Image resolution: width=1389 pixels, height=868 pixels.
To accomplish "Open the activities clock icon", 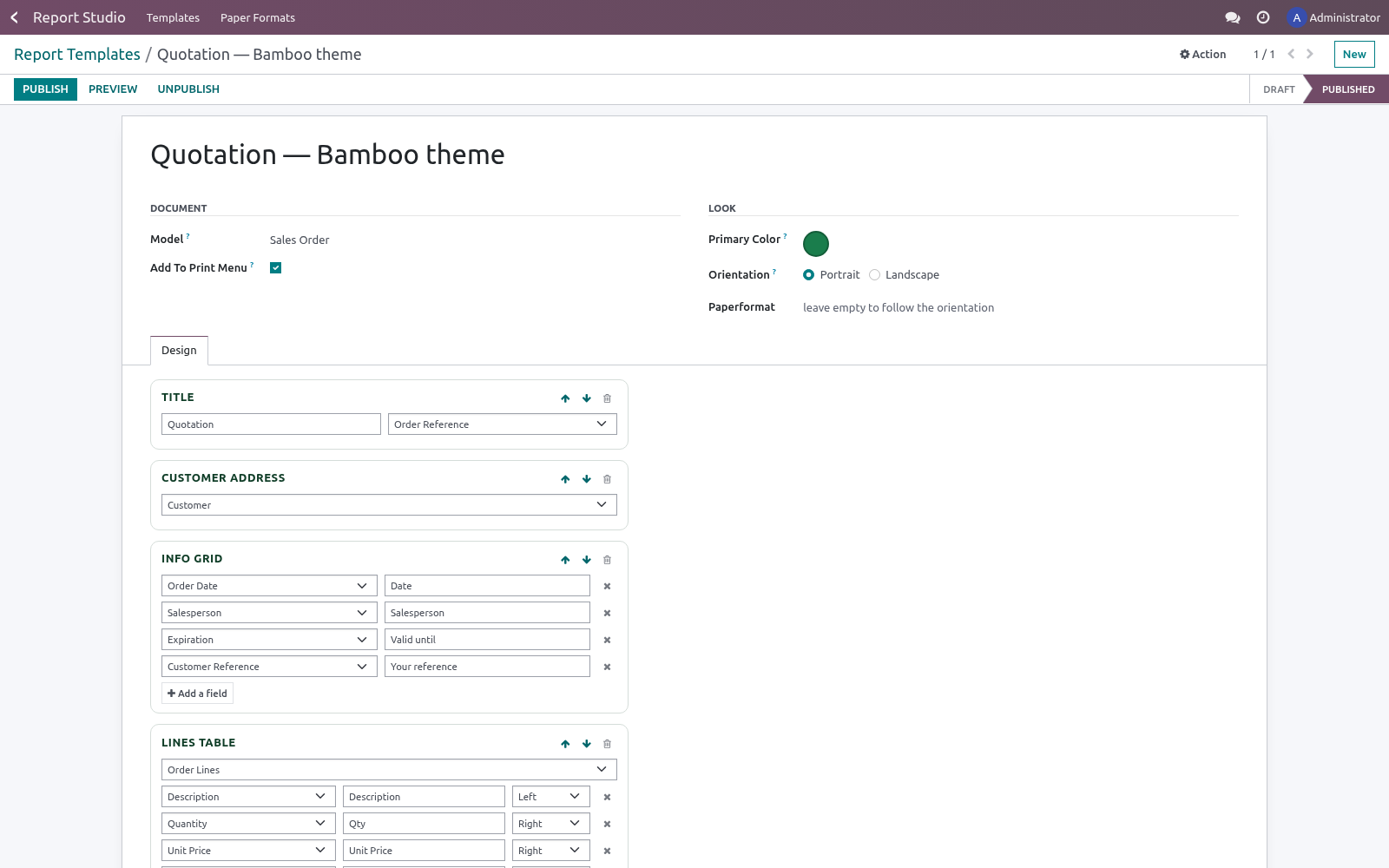I will pyautogui.click(x=1263, y=17).
